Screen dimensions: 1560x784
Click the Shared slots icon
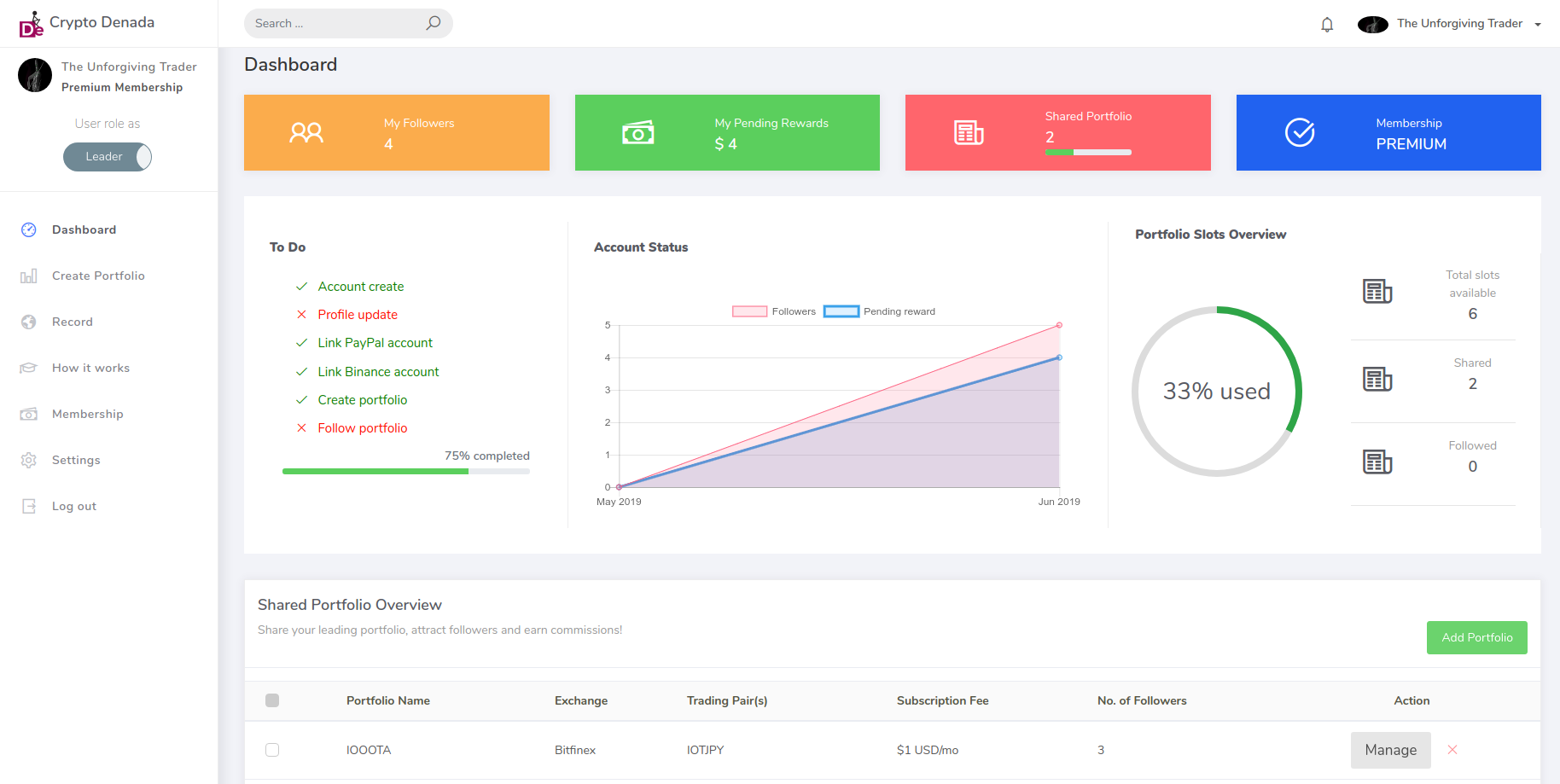point(1377,379)
